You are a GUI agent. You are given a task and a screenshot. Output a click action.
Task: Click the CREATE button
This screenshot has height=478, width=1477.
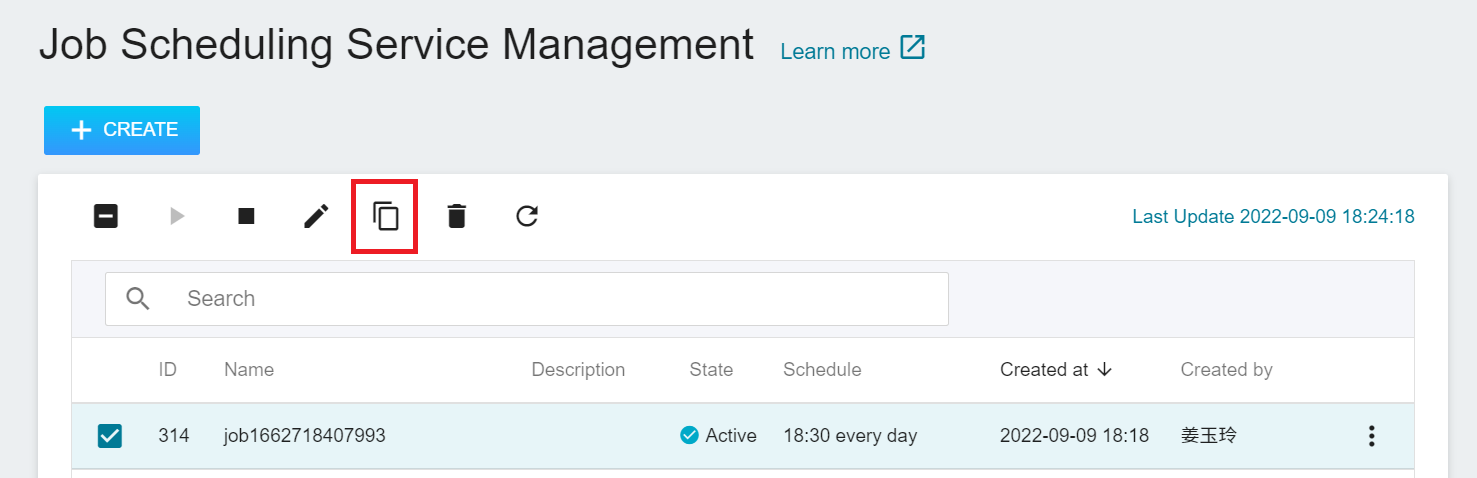[122, 130]
